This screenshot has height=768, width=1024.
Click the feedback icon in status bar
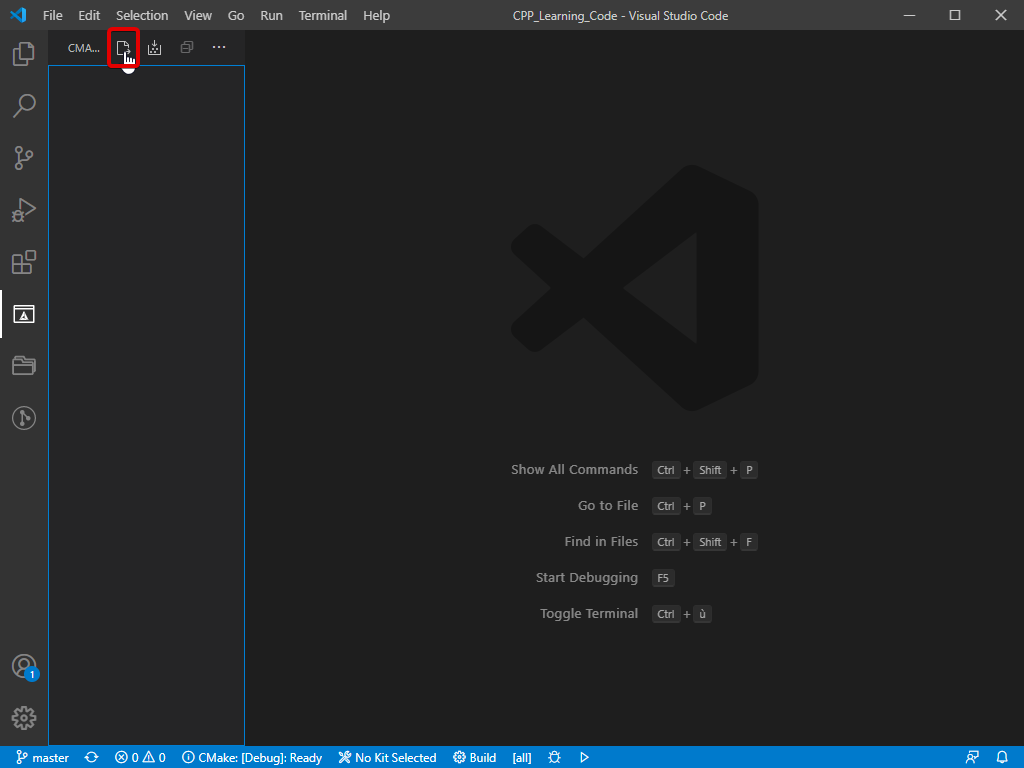(x=972, y=758)
